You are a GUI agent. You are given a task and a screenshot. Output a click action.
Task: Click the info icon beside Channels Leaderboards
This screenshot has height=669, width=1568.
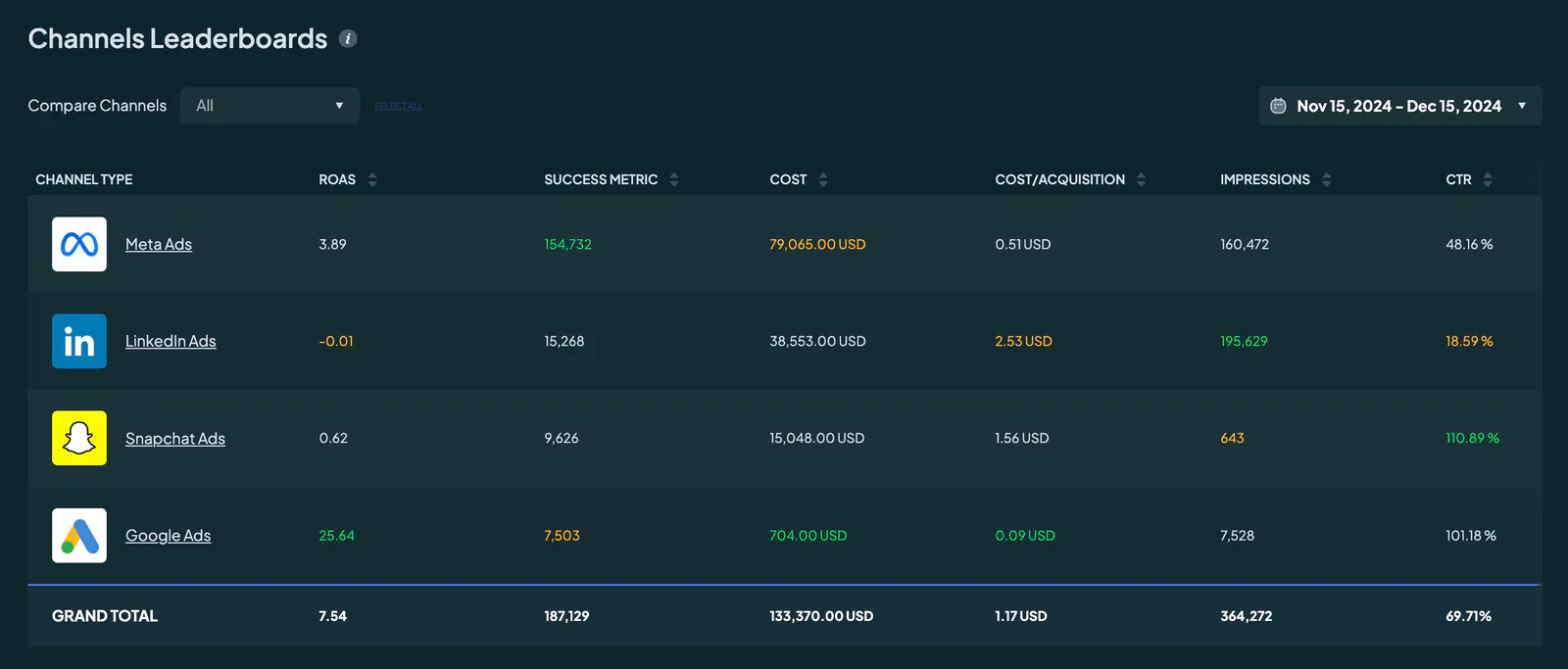[x=348, y=38]
